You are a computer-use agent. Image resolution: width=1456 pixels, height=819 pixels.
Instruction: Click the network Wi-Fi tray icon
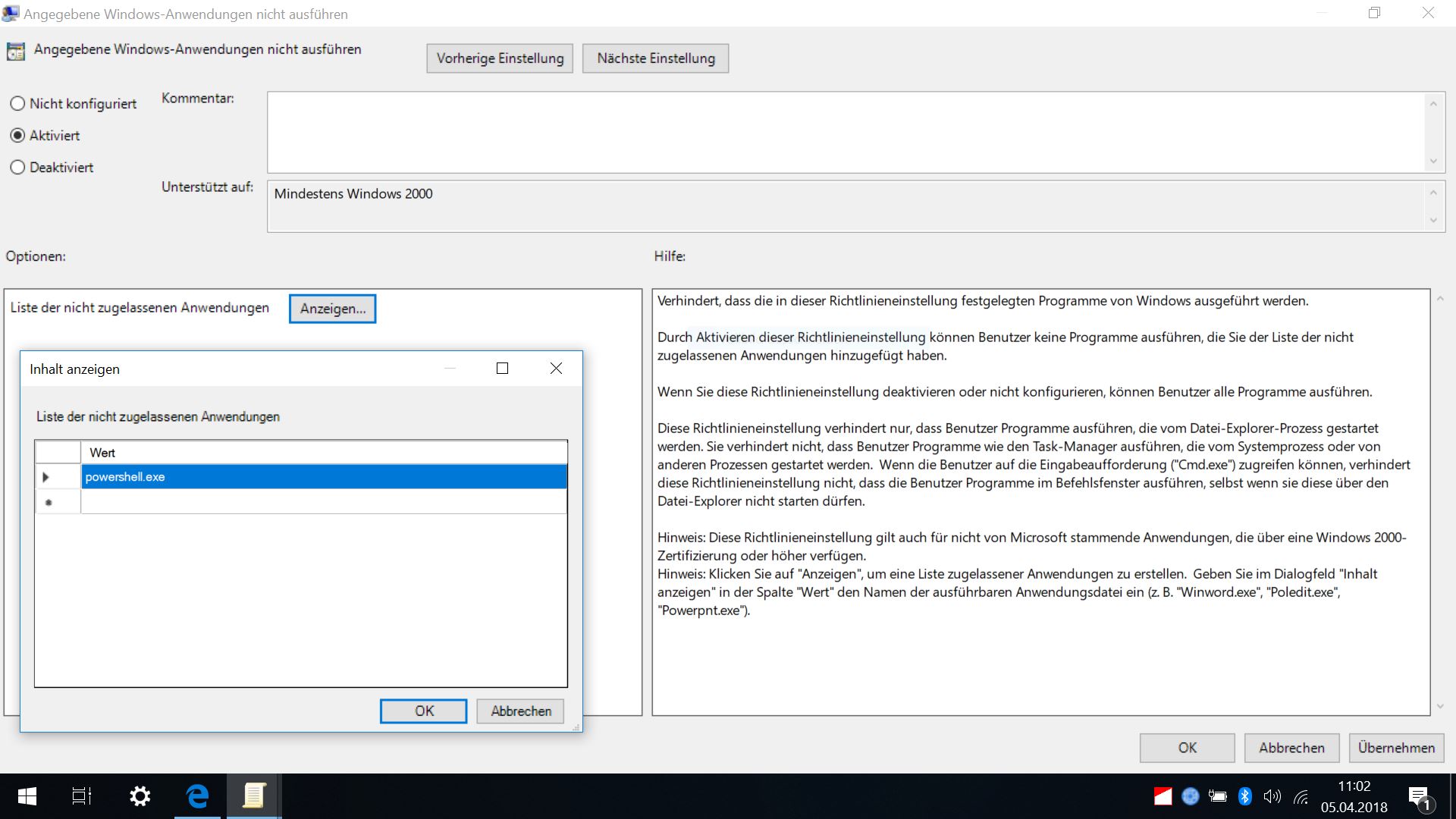tap(1301, 796)
